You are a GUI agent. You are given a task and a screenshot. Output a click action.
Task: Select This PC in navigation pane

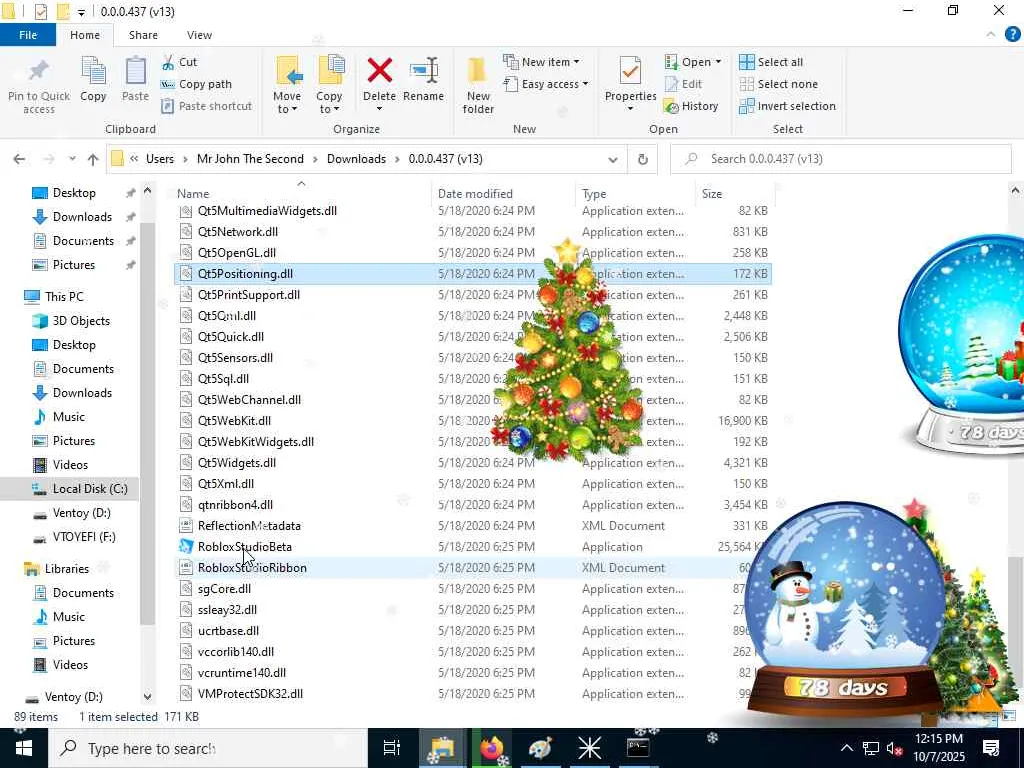(64, 296)
